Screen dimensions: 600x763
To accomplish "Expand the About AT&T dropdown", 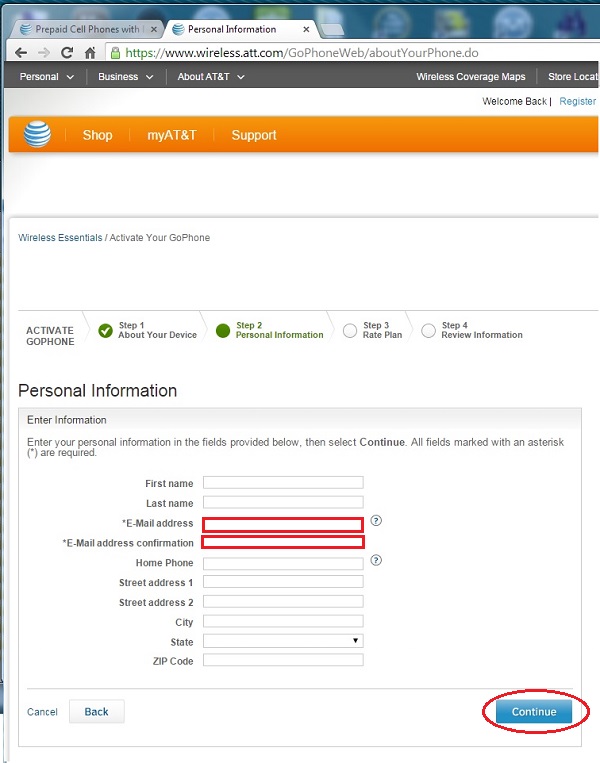I will (x=211, y=77).
